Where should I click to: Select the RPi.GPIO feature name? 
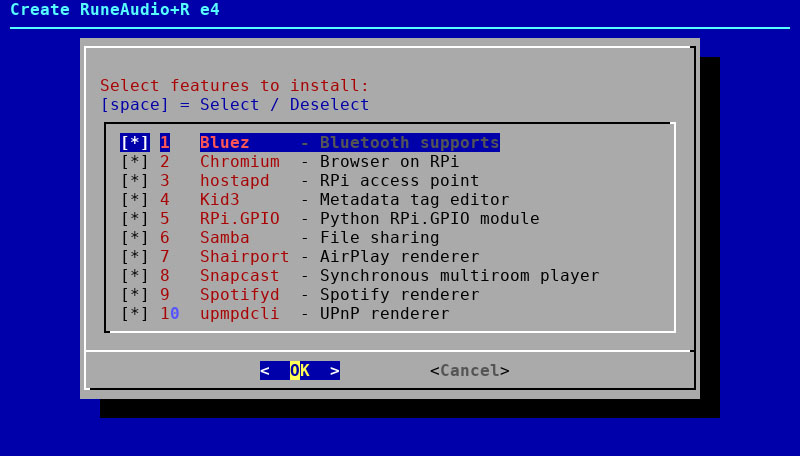[240, 218]
